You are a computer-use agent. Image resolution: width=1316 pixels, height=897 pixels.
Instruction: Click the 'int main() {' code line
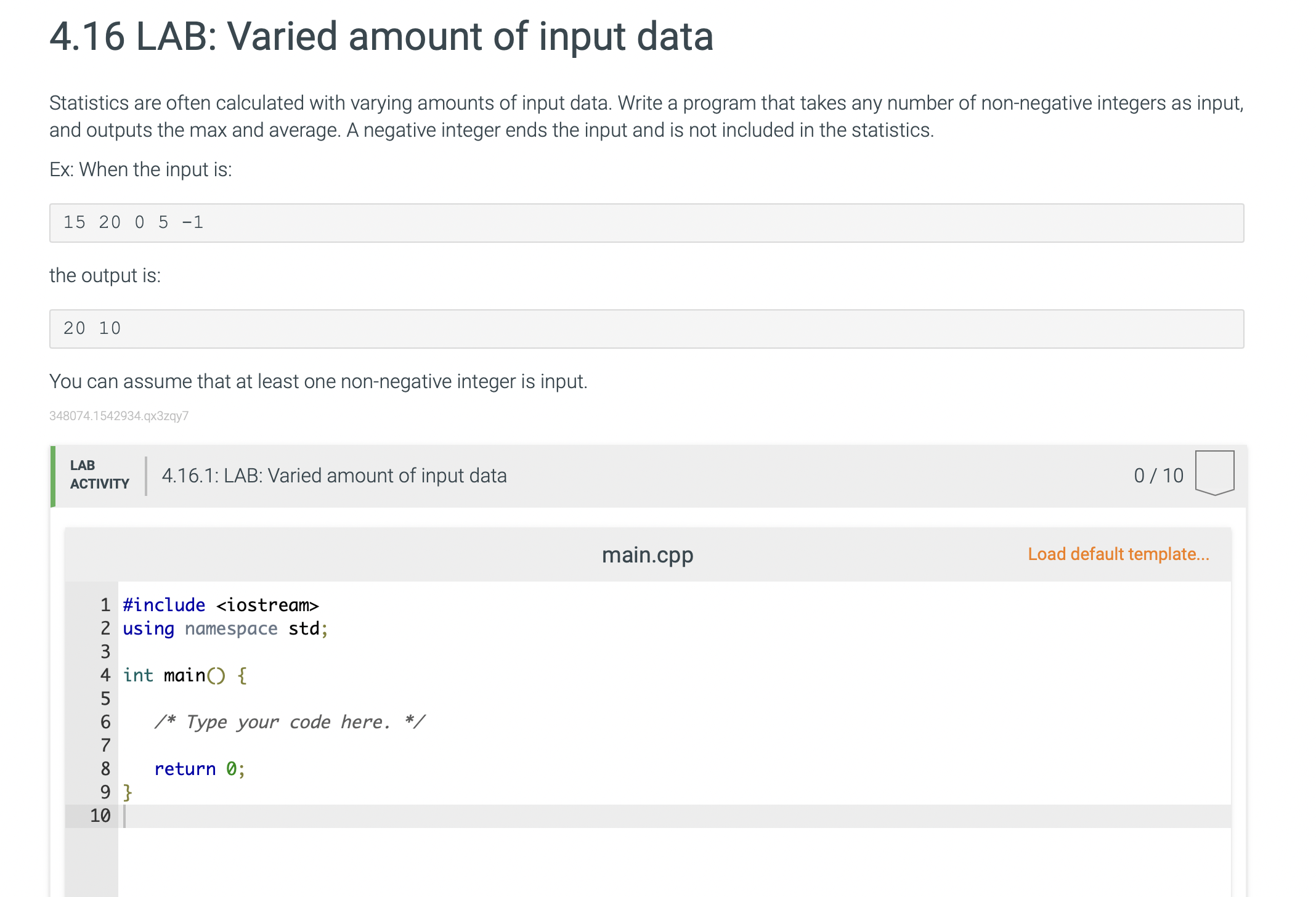(185, 675)
